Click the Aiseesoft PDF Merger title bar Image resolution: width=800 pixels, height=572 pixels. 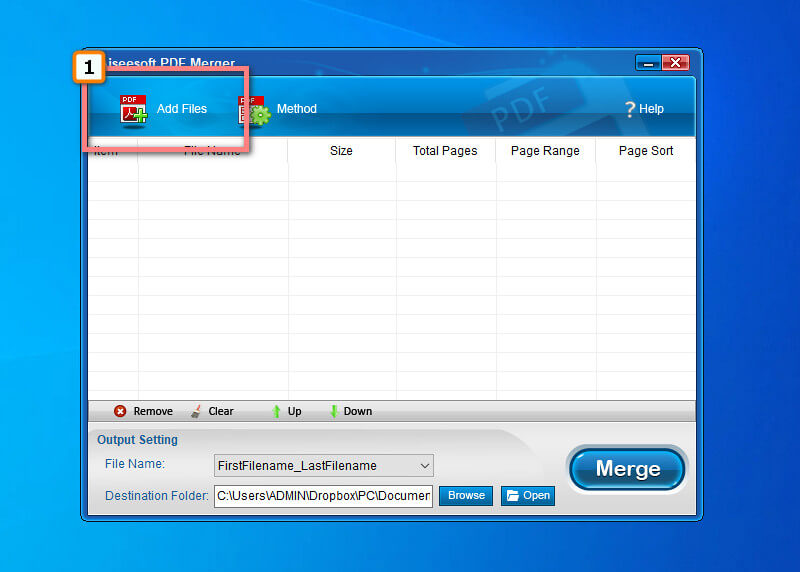coord(400,63)
